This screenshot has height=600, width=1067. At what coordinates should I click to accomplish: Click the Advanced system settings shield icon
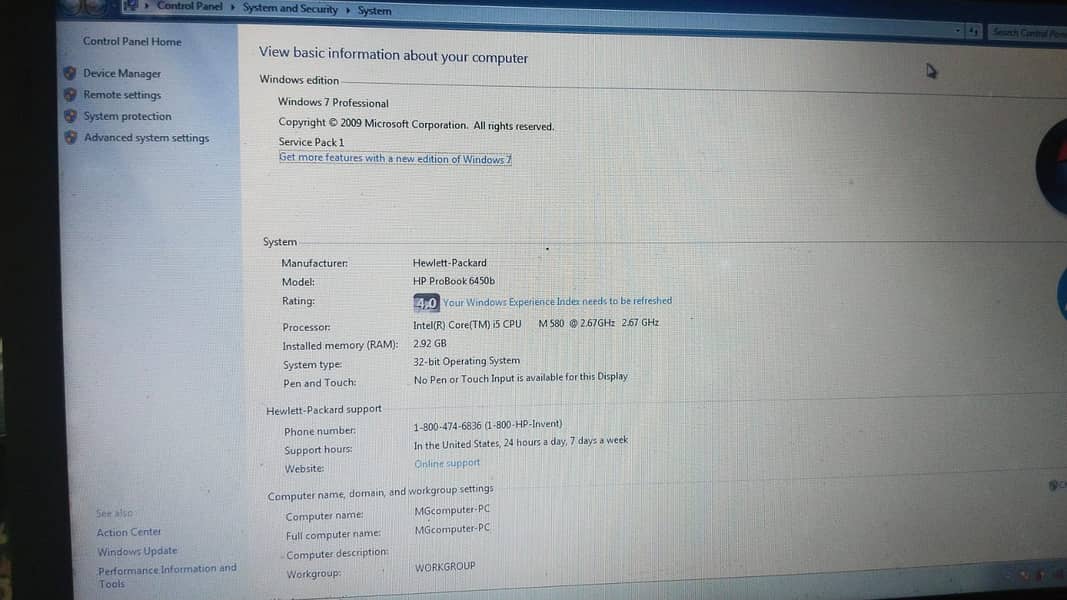pyautogui.click(x=70, y=138)
